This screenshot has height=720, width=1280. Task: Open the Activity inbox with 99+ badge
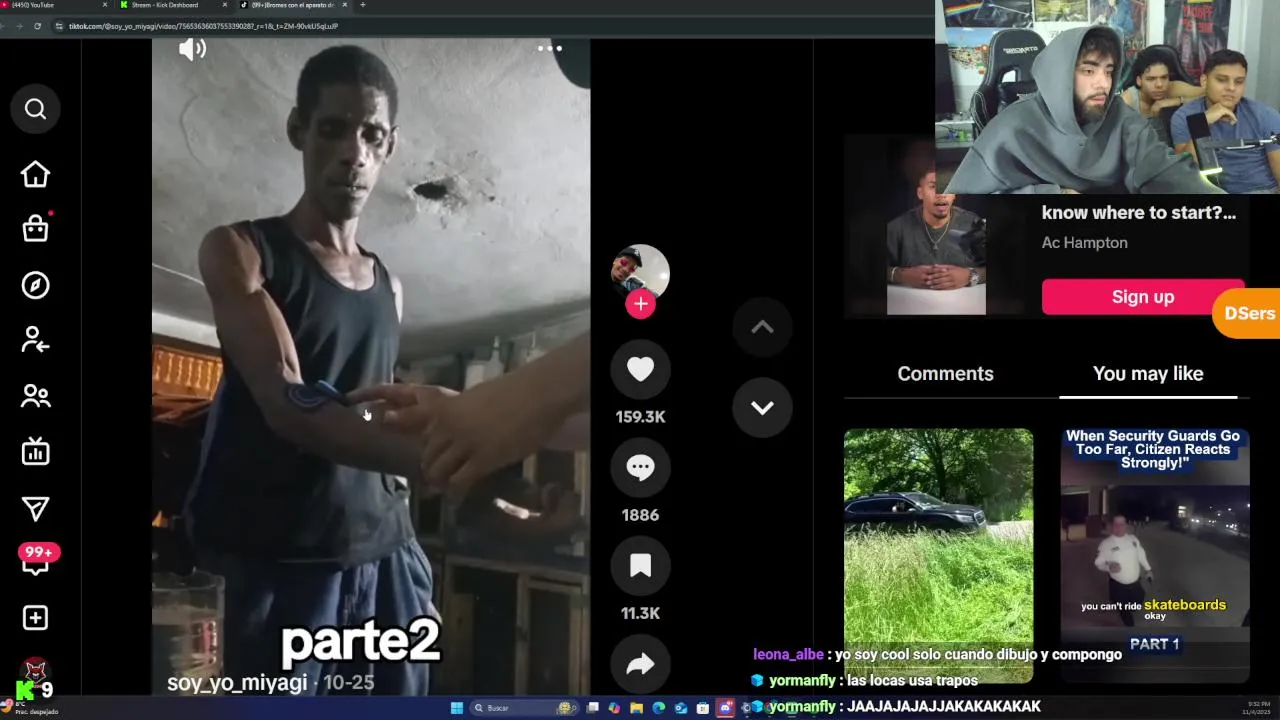point(37,561)
